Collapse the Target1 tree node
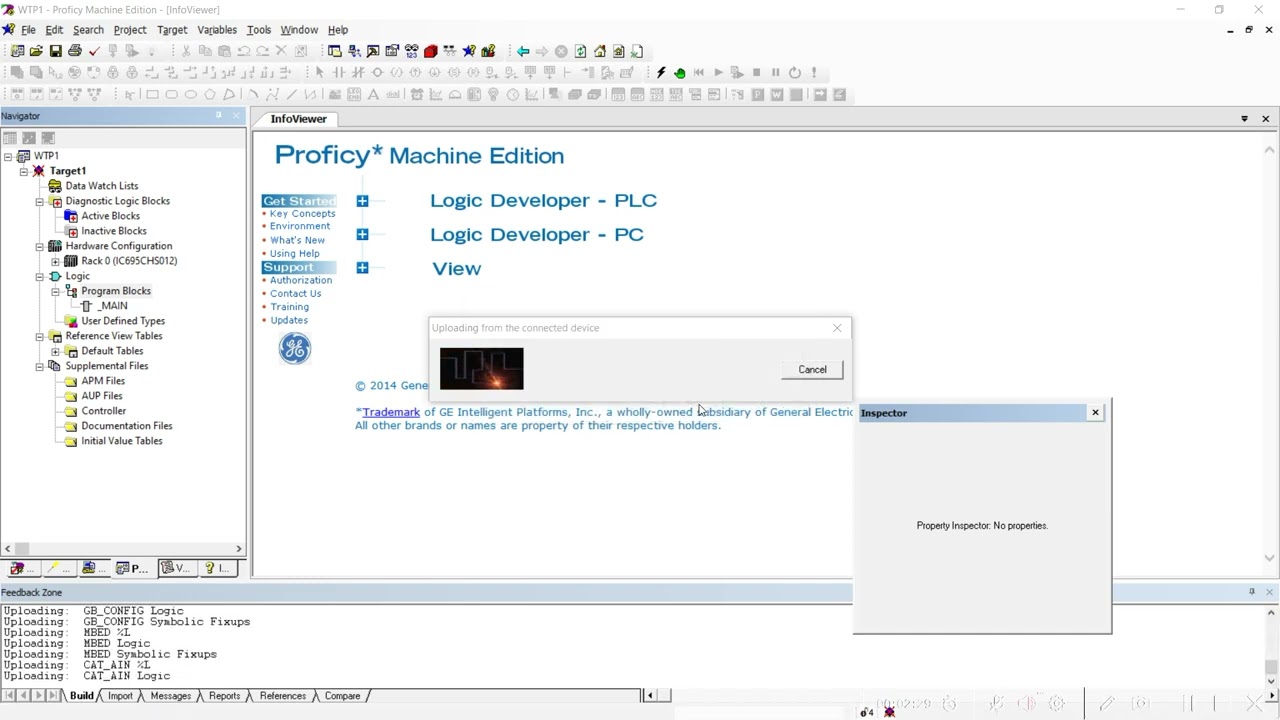The image size is (1280, 720). (24, 171)
